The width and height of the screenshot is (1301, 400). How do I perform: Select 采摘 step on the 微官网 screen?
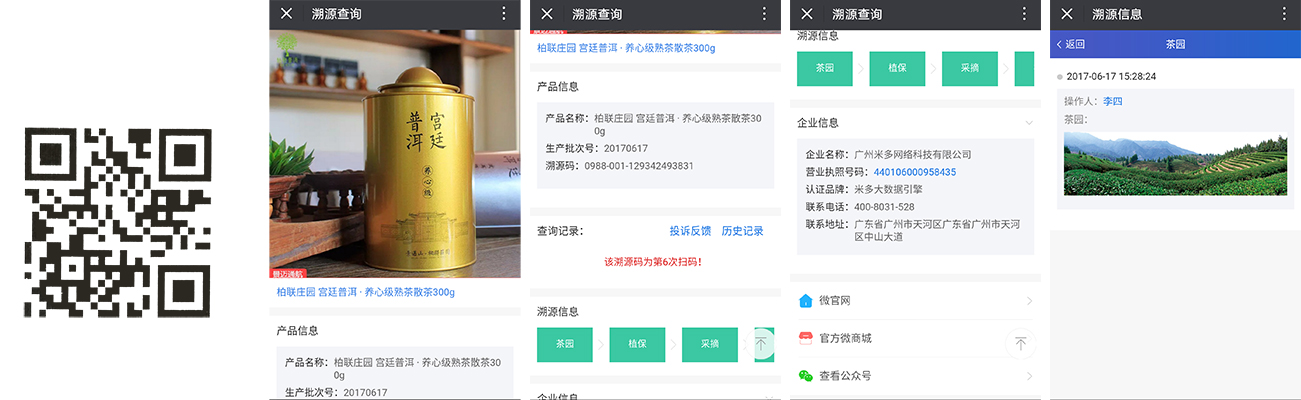[x=970, y=68]
